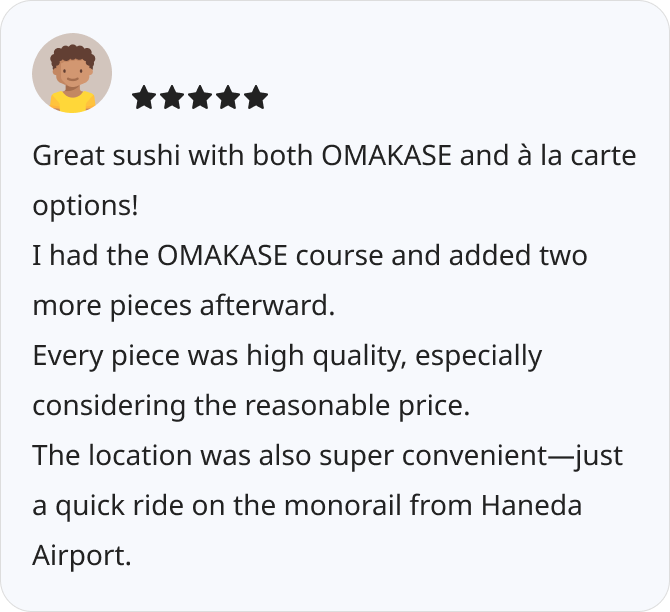
Task: Click the word "Haneda" in the review
Action: [531, 506]
